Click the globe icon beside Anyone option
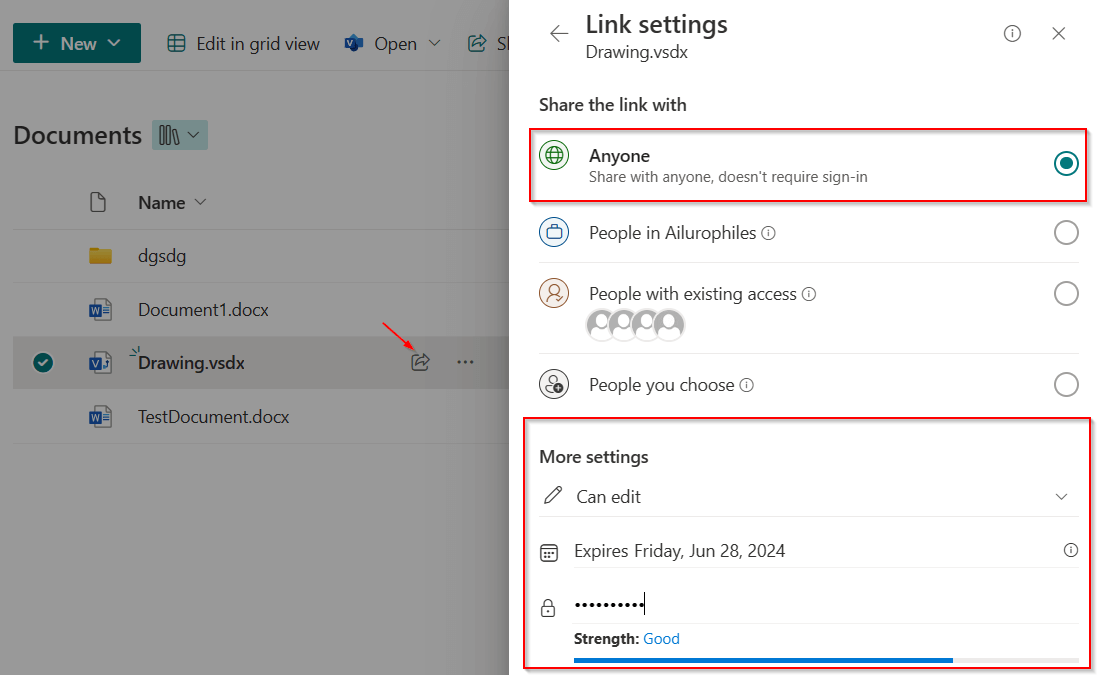 553,155
